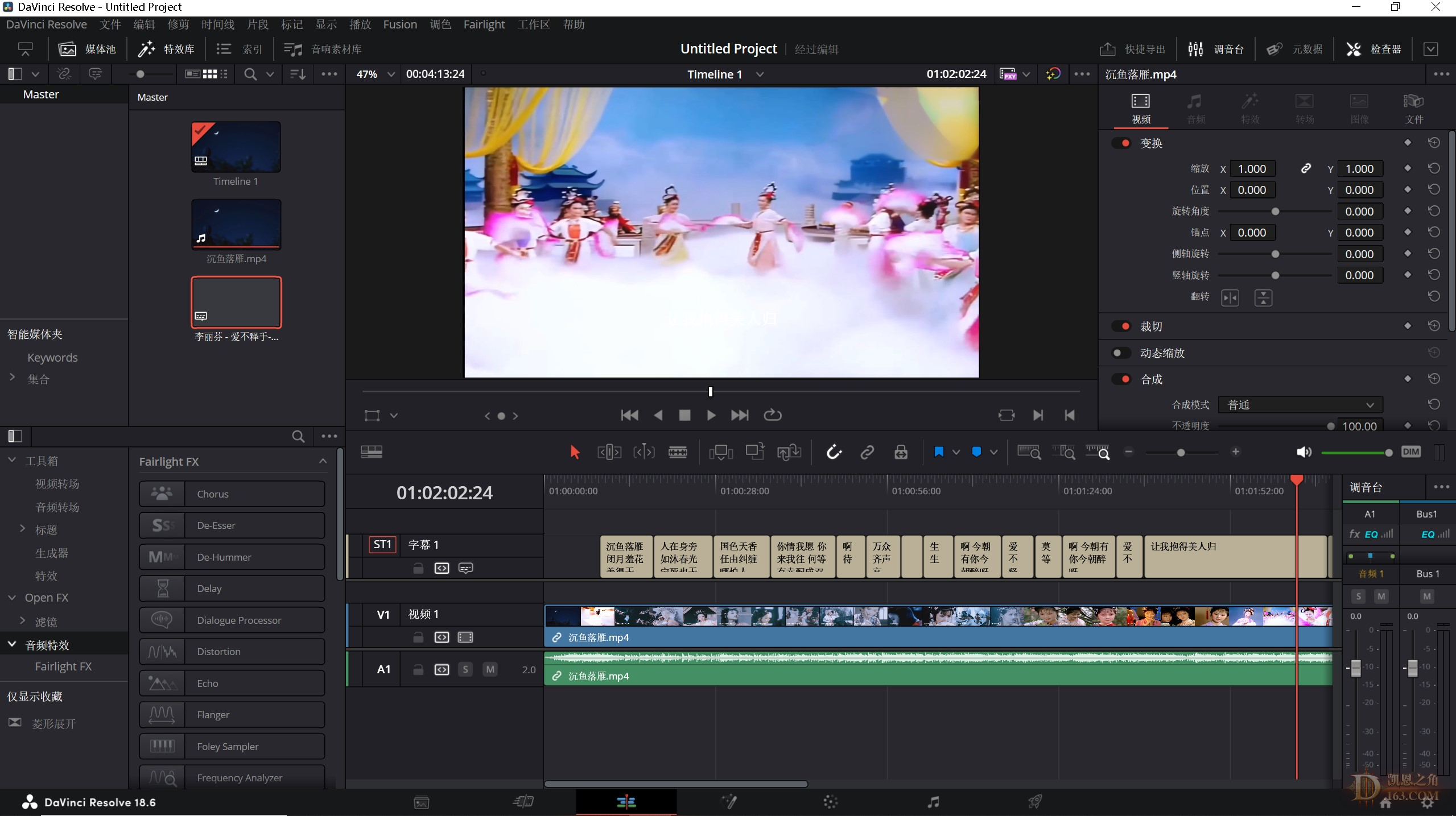Toggle loop playback
Screen dimensions: 1456x816
tap(772, 415)
